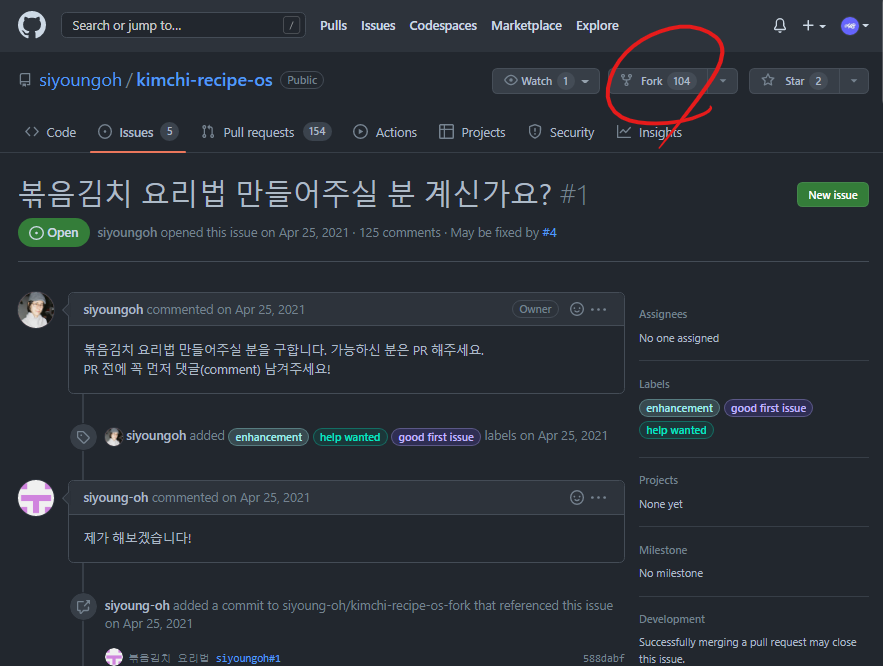883x666 pixels.
Task: Open Codespaces in top navigation
Action: [443, 26]
